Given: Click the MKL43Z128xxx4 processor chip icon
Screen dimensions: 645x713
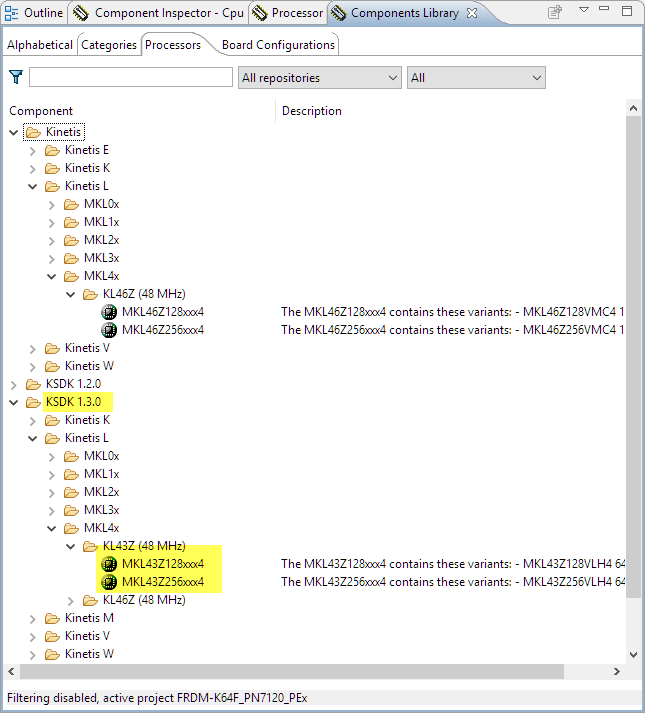Looking at the screenshot, I should (109, 564).
